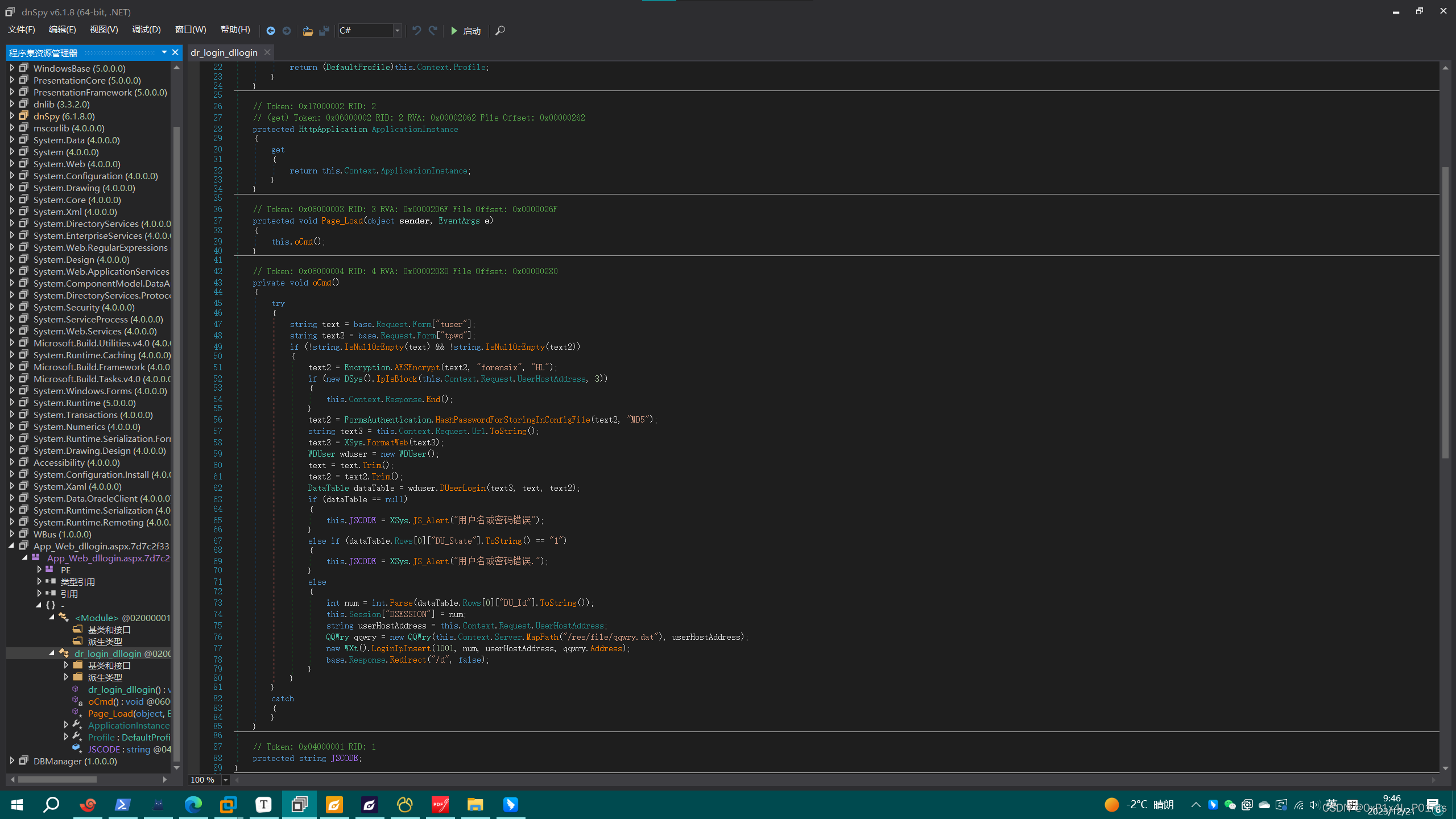1456x819 pixels.
Task: Open File Explorer from the taskbar
Action: (x=475, y=804)
